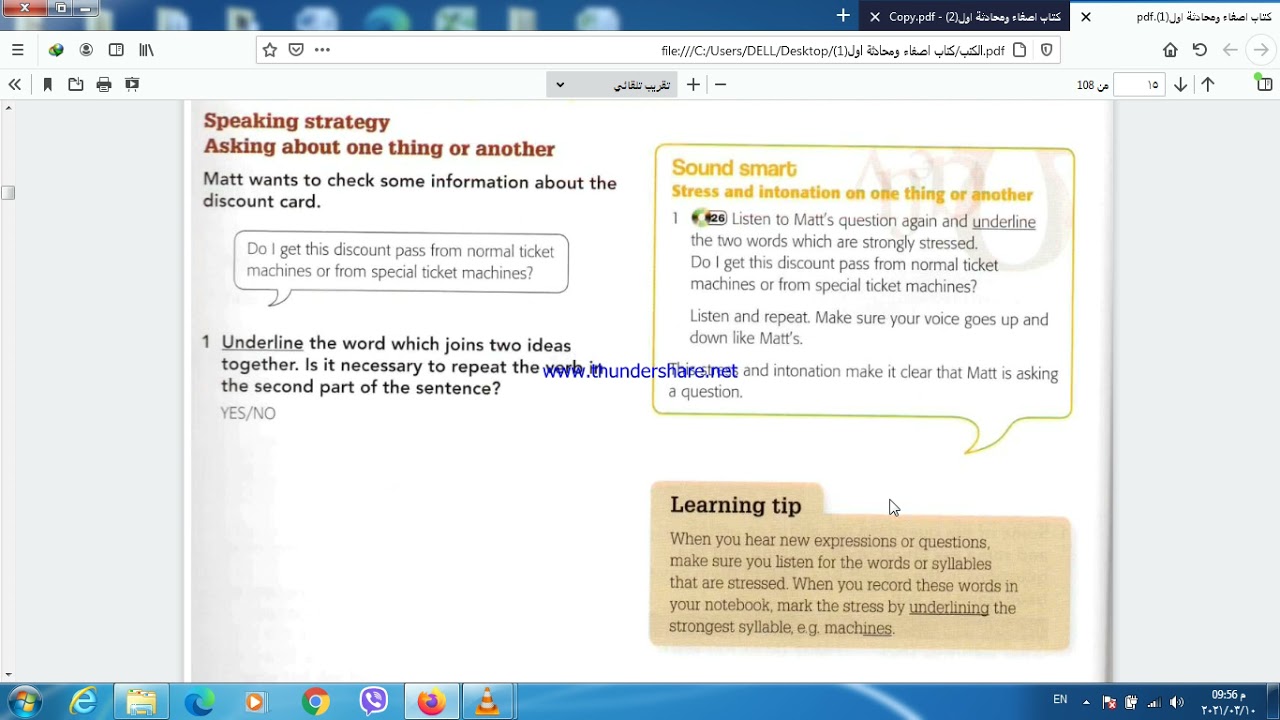Zoom out the PDF with minus

coord(720,85)
